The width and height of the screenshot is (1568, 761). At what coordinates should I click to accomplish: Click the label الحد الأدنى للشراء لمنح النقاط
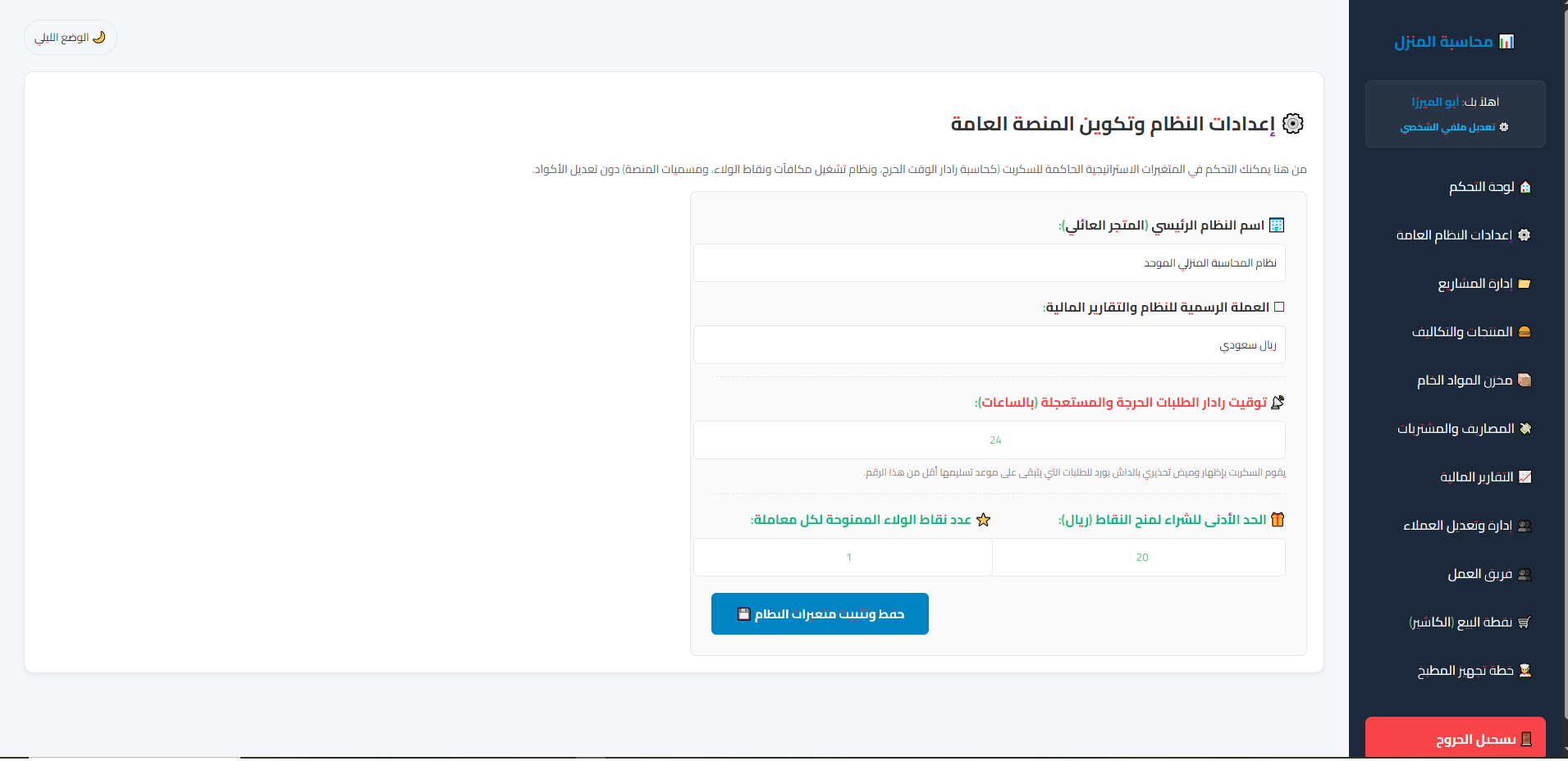pos(1163,520)
